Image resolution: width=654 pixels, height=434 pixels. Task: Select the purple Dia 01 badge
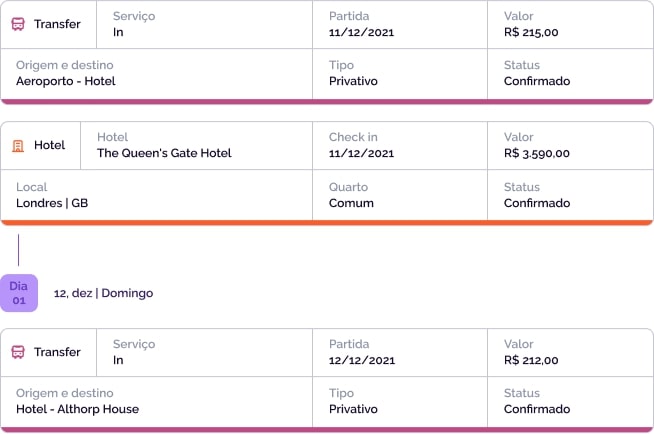(19, 293)
